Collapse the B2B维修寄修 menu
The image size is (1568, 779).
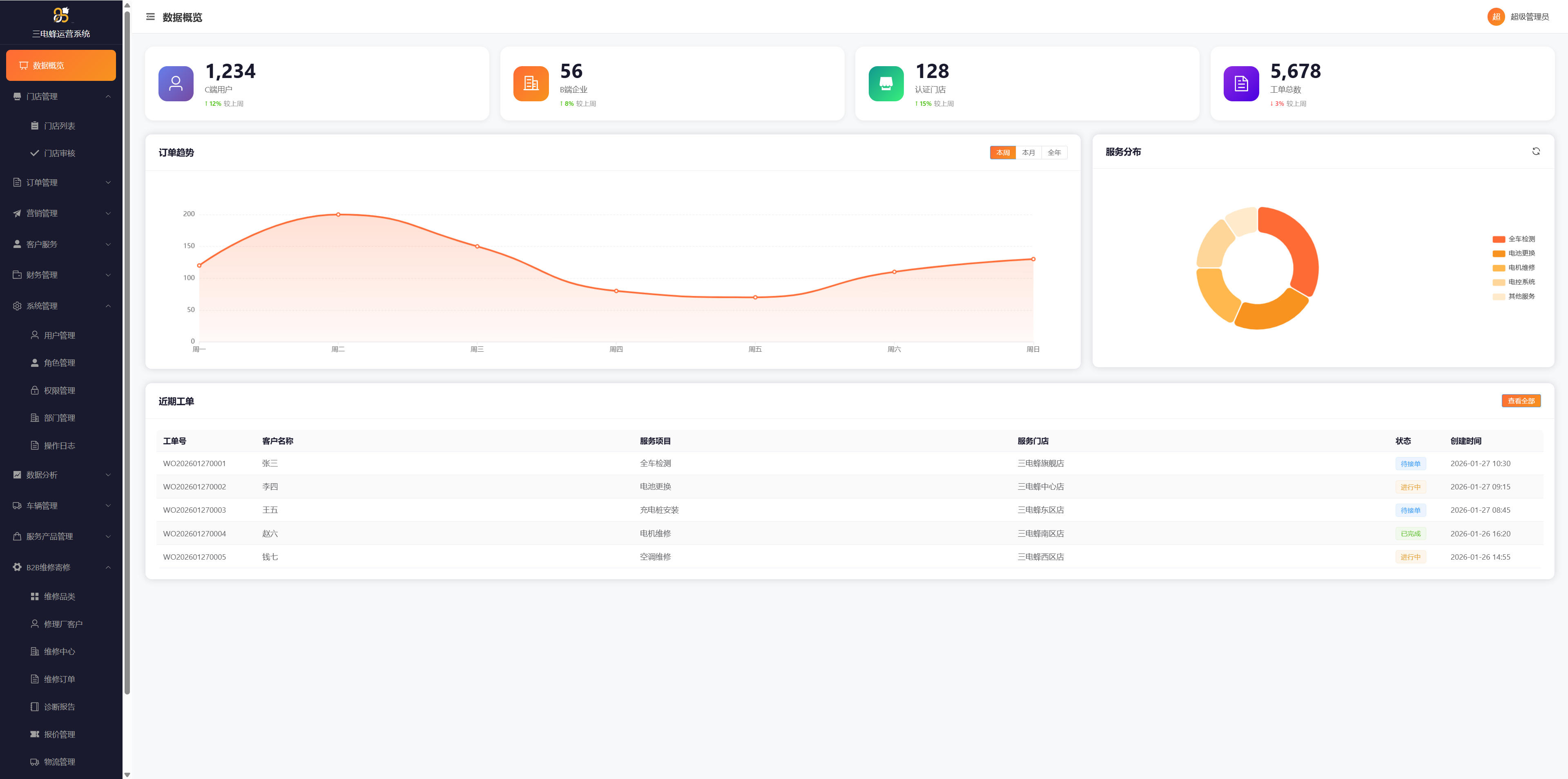click(61, 567)
